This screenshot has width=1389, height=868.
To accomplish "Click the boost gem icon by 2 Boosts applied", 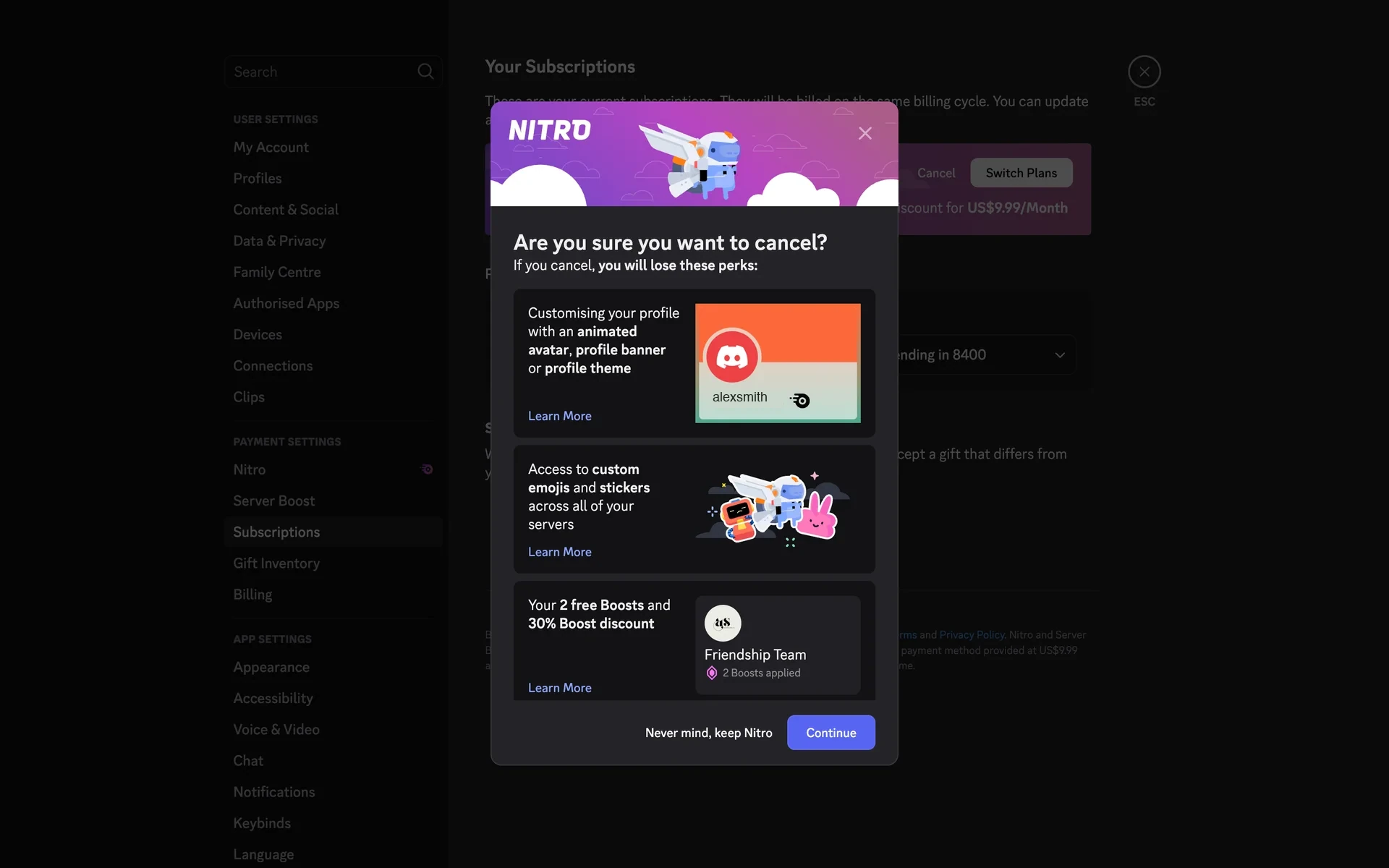I will [712, 673].
